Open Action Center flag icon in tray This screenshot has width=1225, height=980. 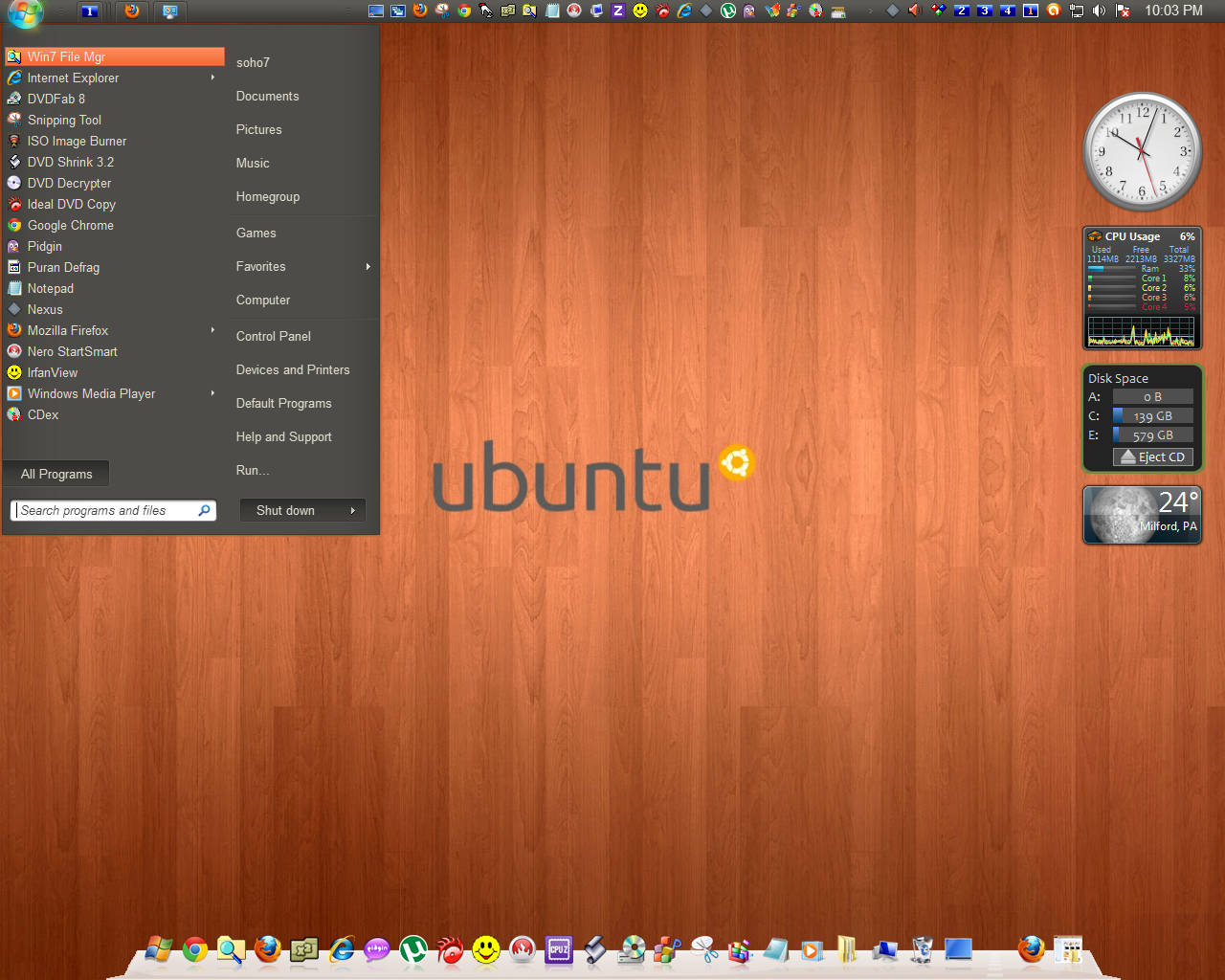click(1124, 11)
